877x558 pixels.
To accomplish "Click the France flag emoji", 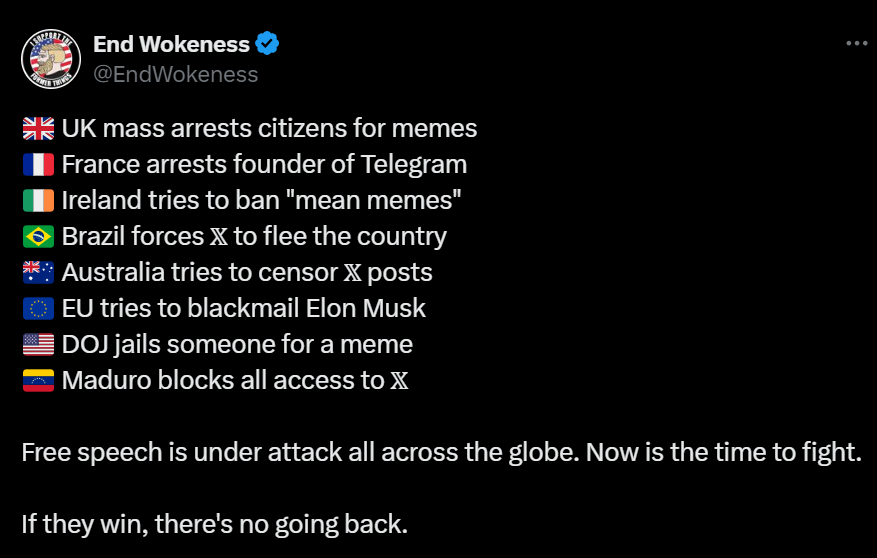I will click(x=38, y=165).
